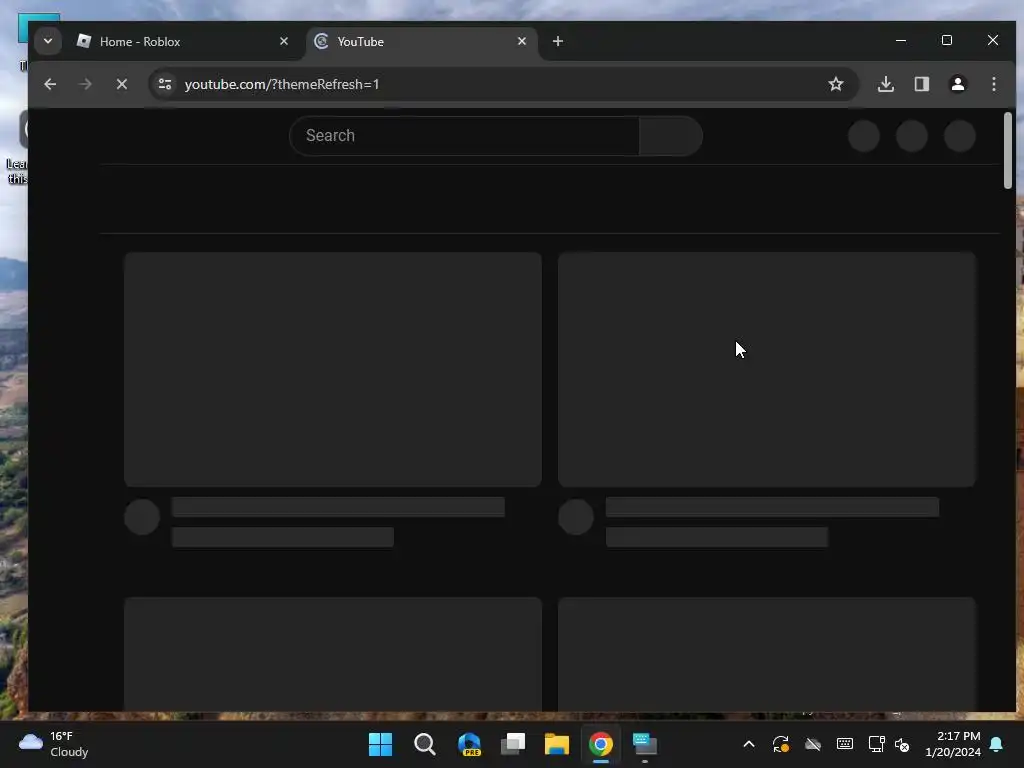Click the YouTube search submit button
Image resolution: width=1024 pixels, height=768 pixels.
click(671, 136)
